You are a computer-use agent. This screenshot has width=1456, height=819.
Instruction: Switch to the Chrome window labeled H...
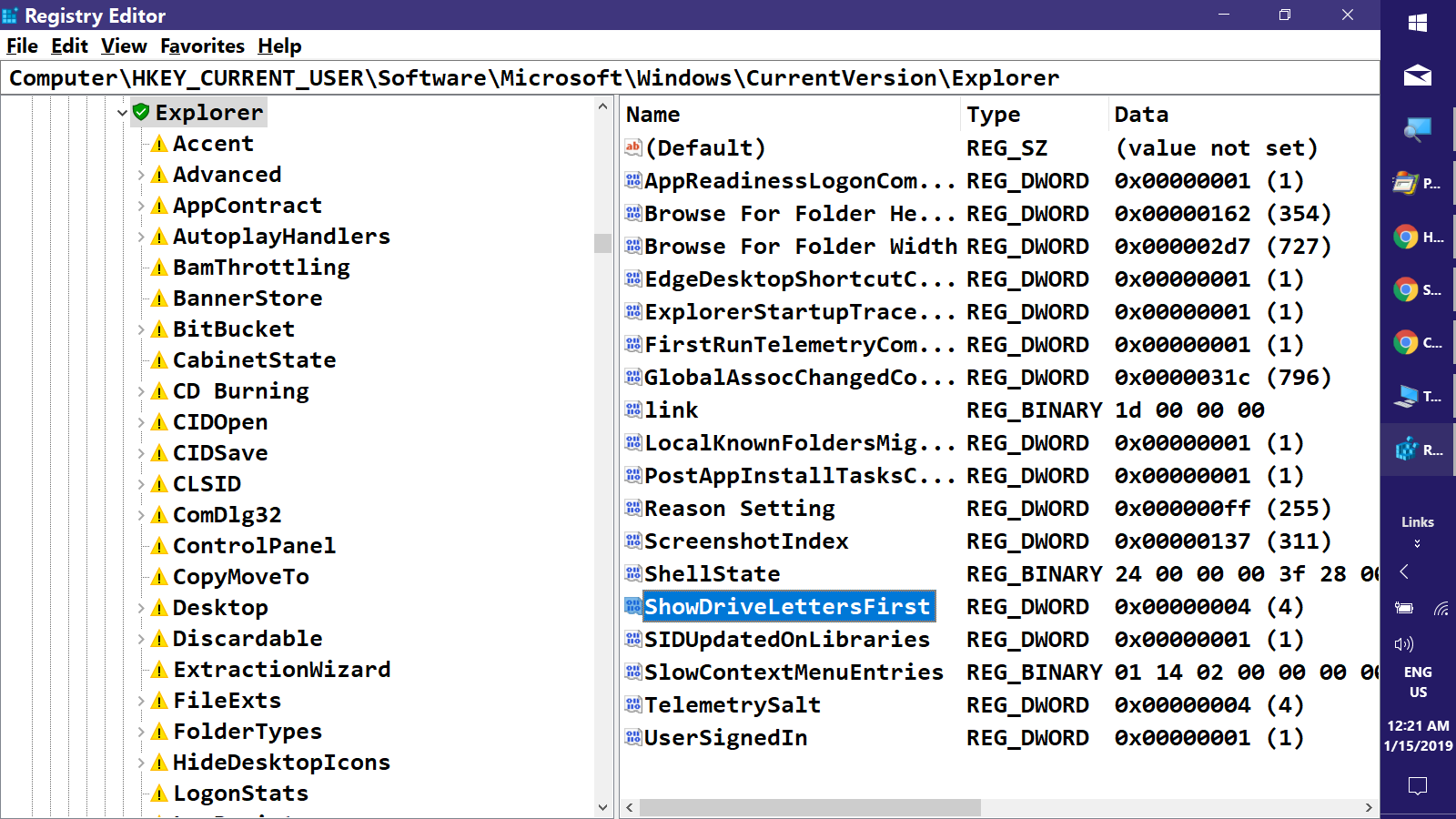tap(1418, 238)
